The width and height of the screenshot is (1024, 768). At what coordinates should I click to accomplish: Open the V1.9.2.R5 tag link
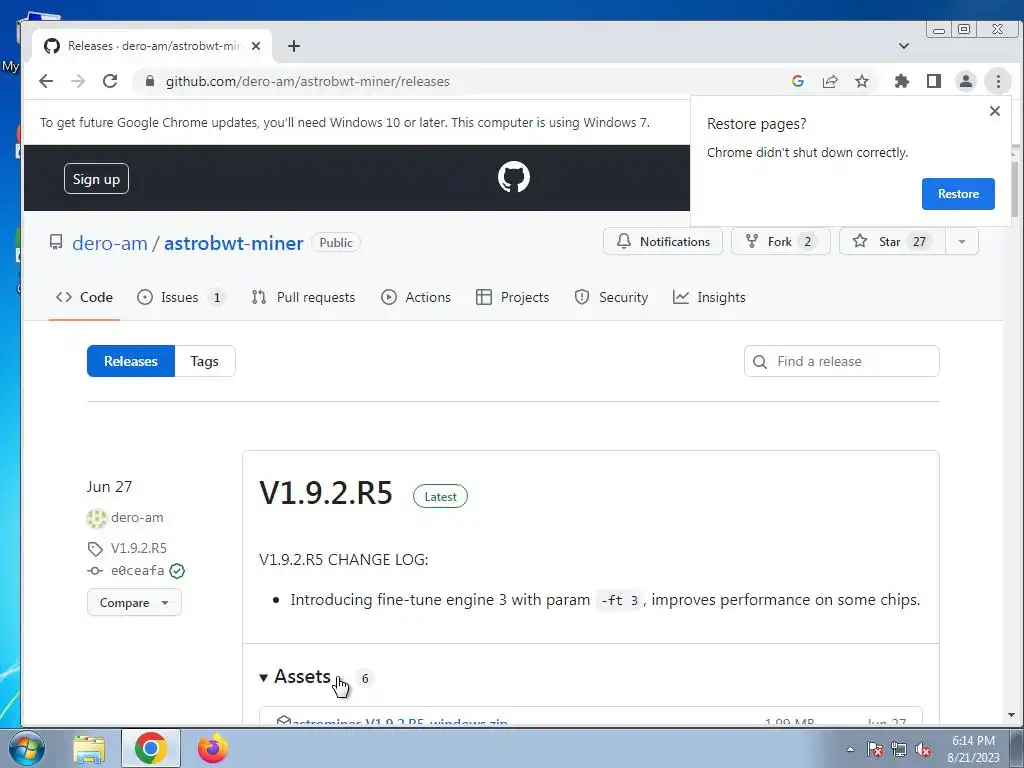[138, 548]
